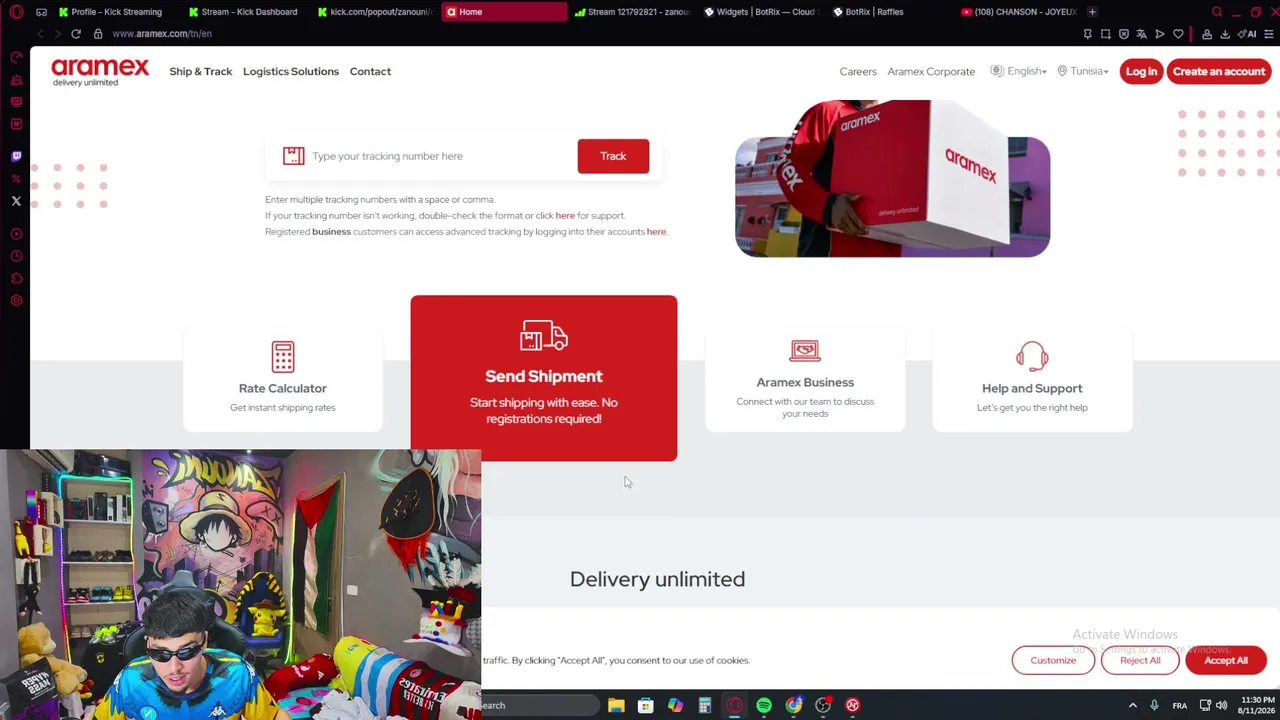Open the Twitch sidebar panel

(16, 156)
